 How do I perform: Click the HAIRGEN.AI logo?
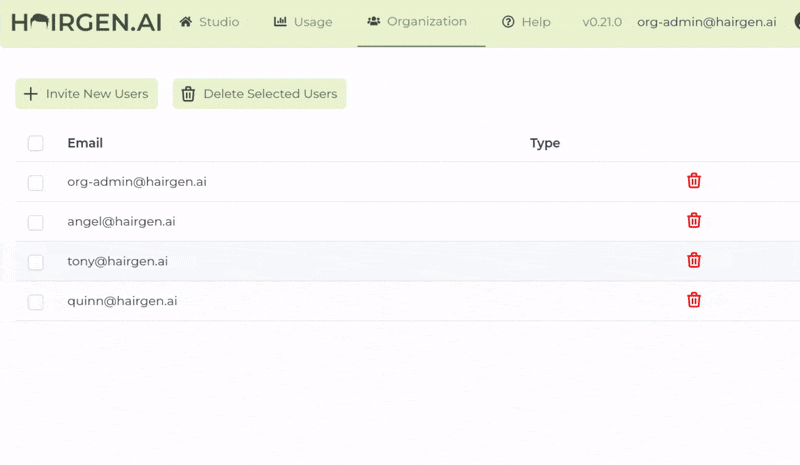click(86, 22)
